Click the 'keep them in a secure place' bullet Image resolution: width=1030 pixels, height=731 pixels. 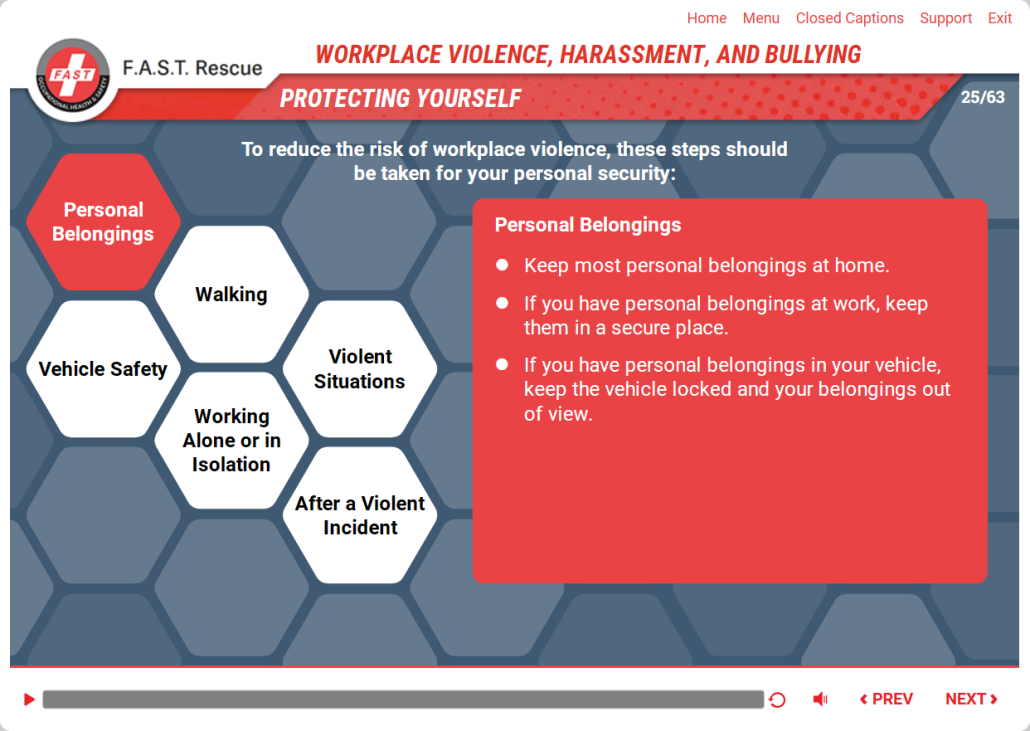726,315
